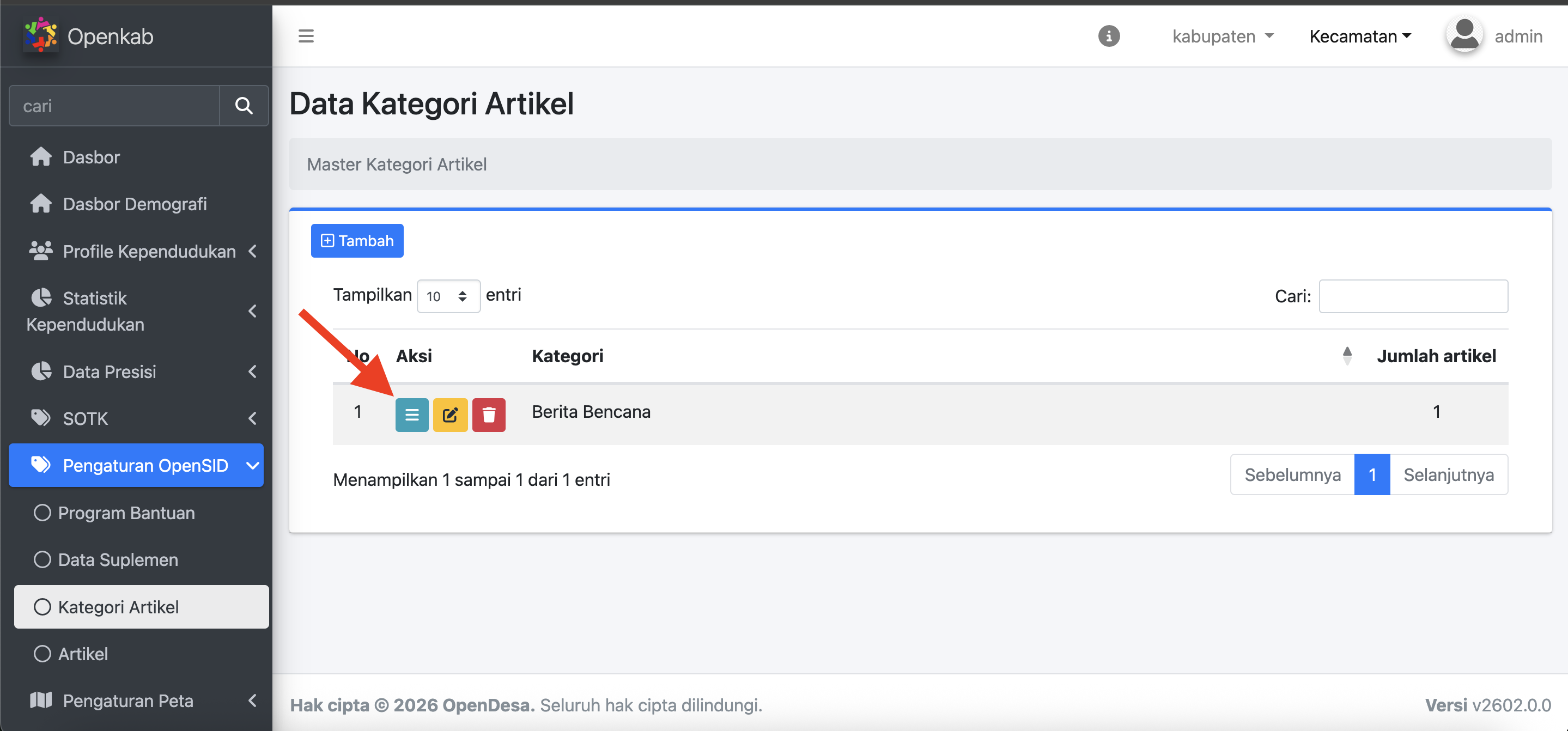Open Program Bantuan submenu item

pyautogui.click(x=126, y=513)
